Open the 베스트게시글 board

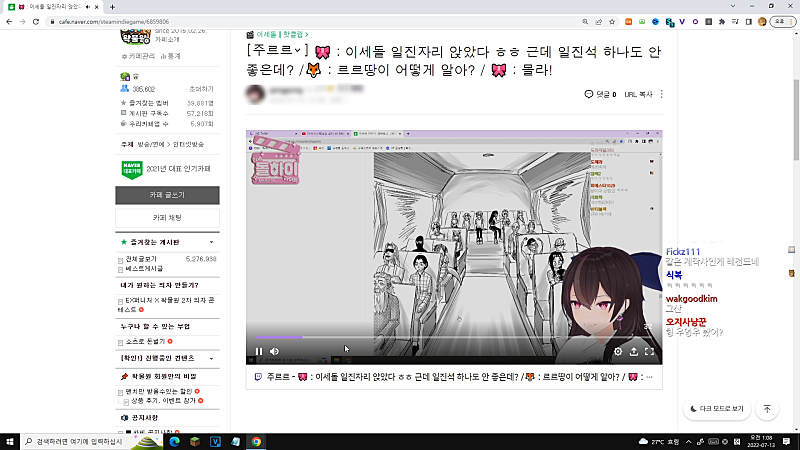coord(144,268)
